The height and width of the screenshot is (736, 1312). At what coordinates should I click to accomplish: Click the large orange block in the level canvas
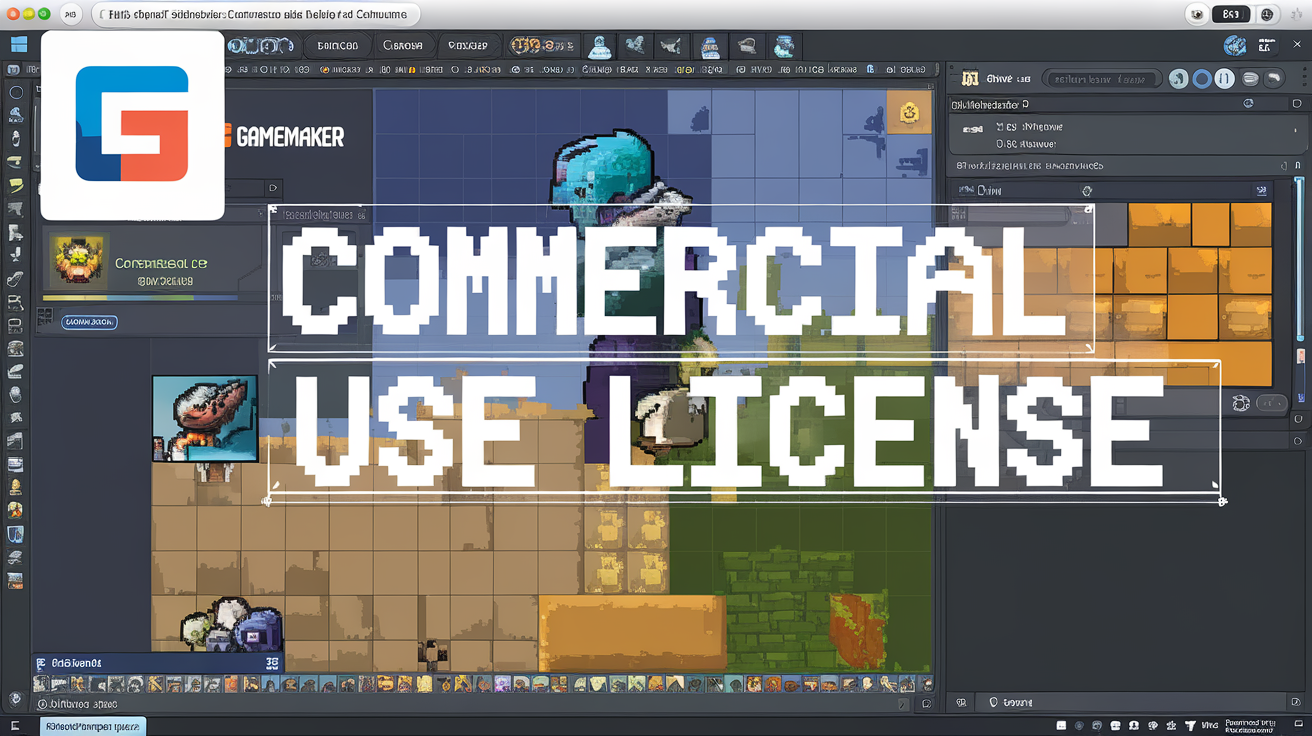pos(632,632)
